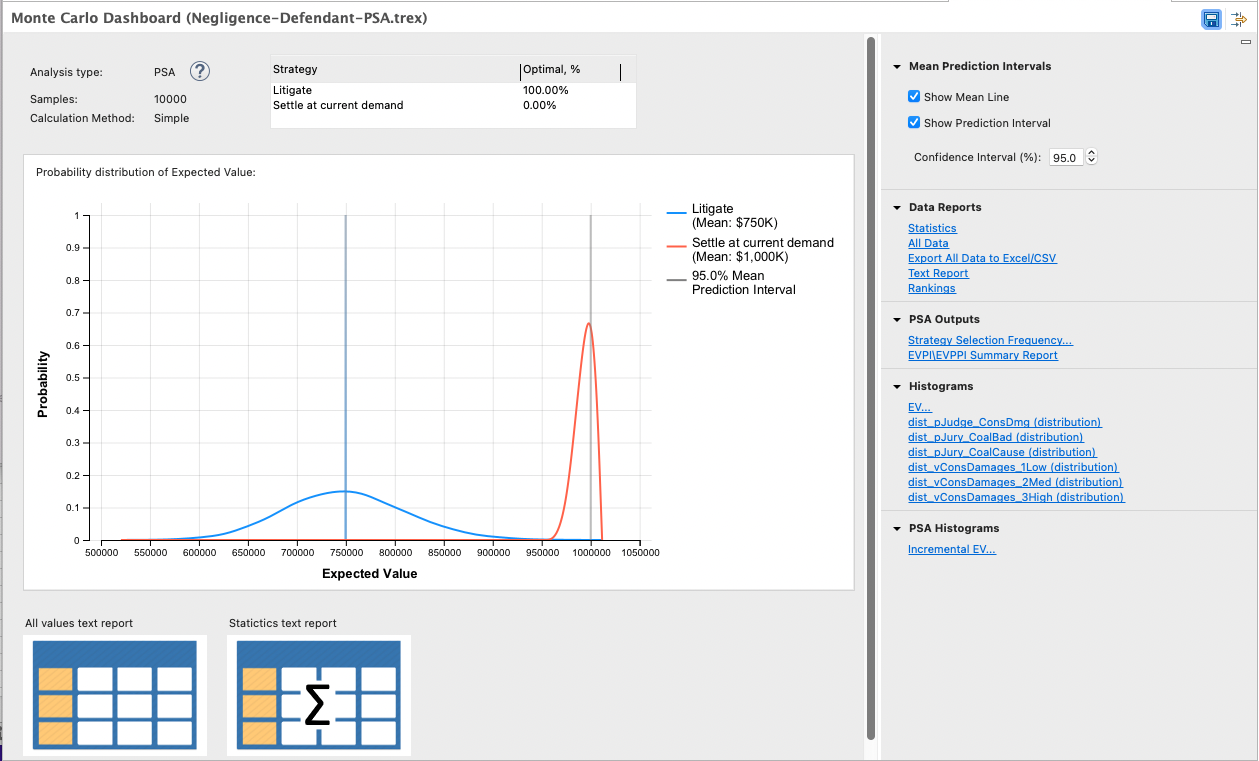This screenshot has width=1259, height=761.
Task: Open dist_vConsDamages_3High distribution histogram
Action: 1016,497
